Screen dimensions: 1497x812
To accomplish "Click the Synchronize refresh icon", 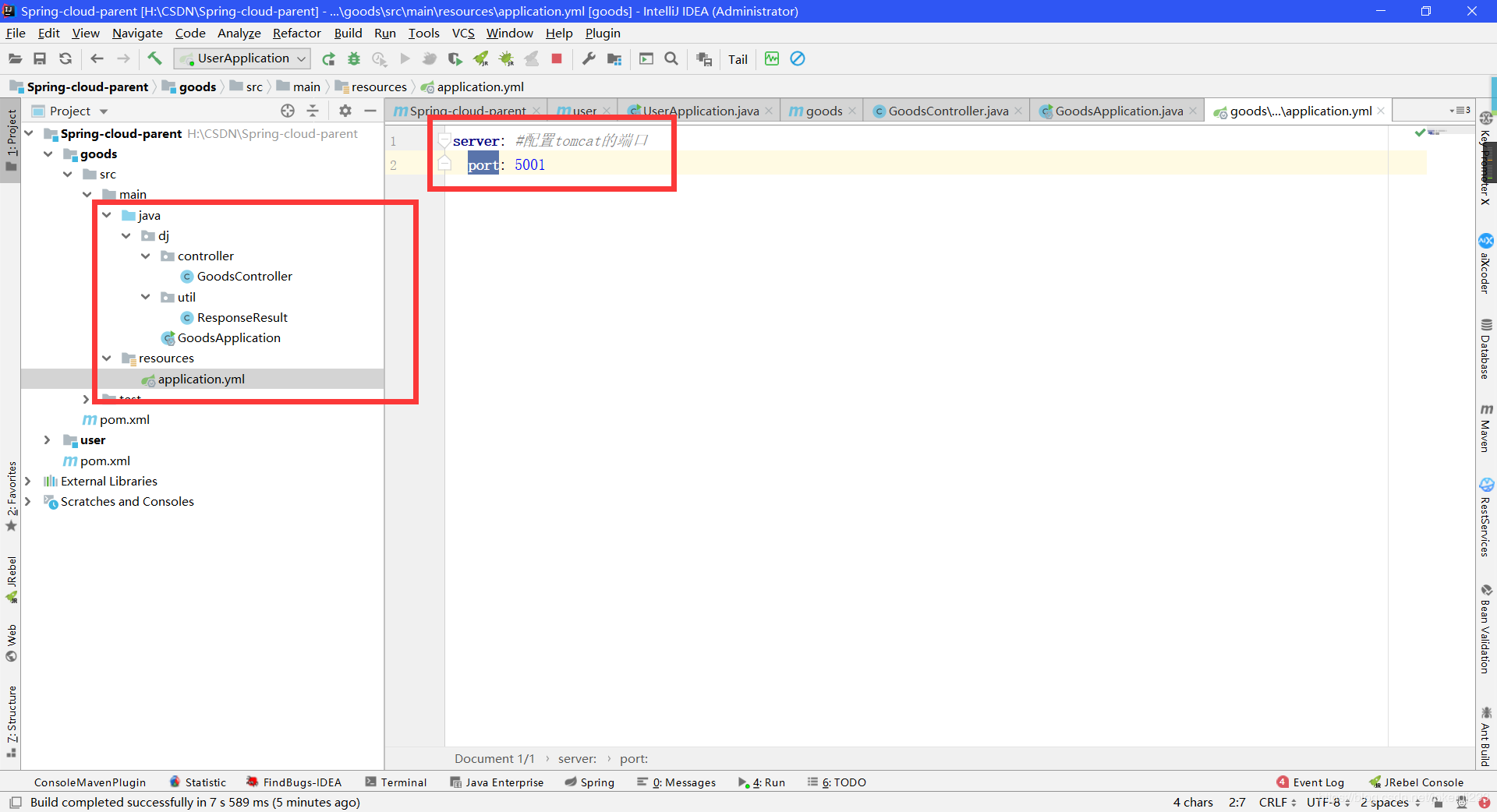I will [x=65, y=58].
